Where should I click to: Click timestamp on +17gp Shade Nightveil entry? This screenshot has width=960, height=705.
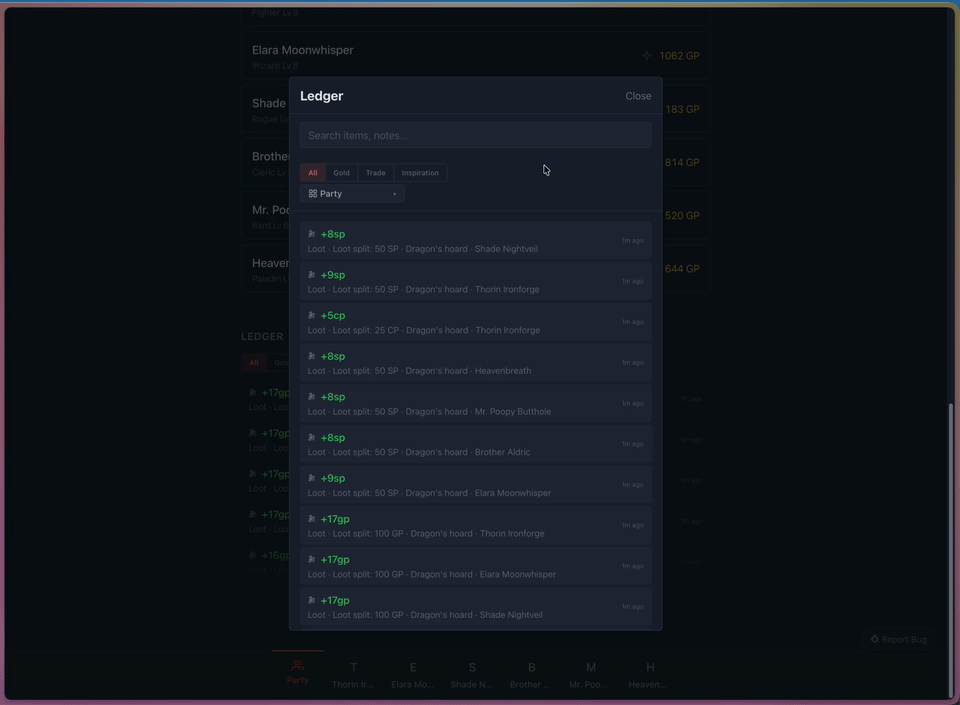tap(632, 606)
